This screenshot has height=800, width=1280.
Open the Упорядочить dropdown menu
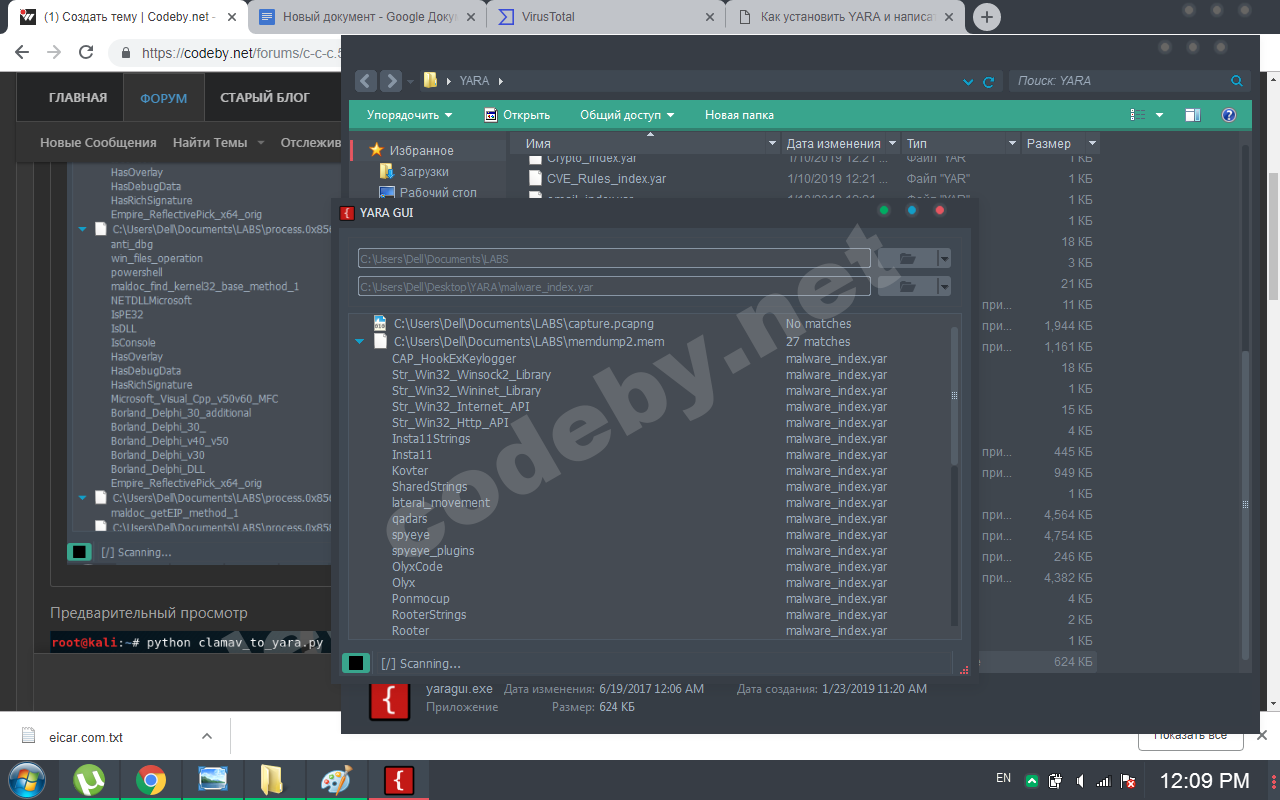410,115
